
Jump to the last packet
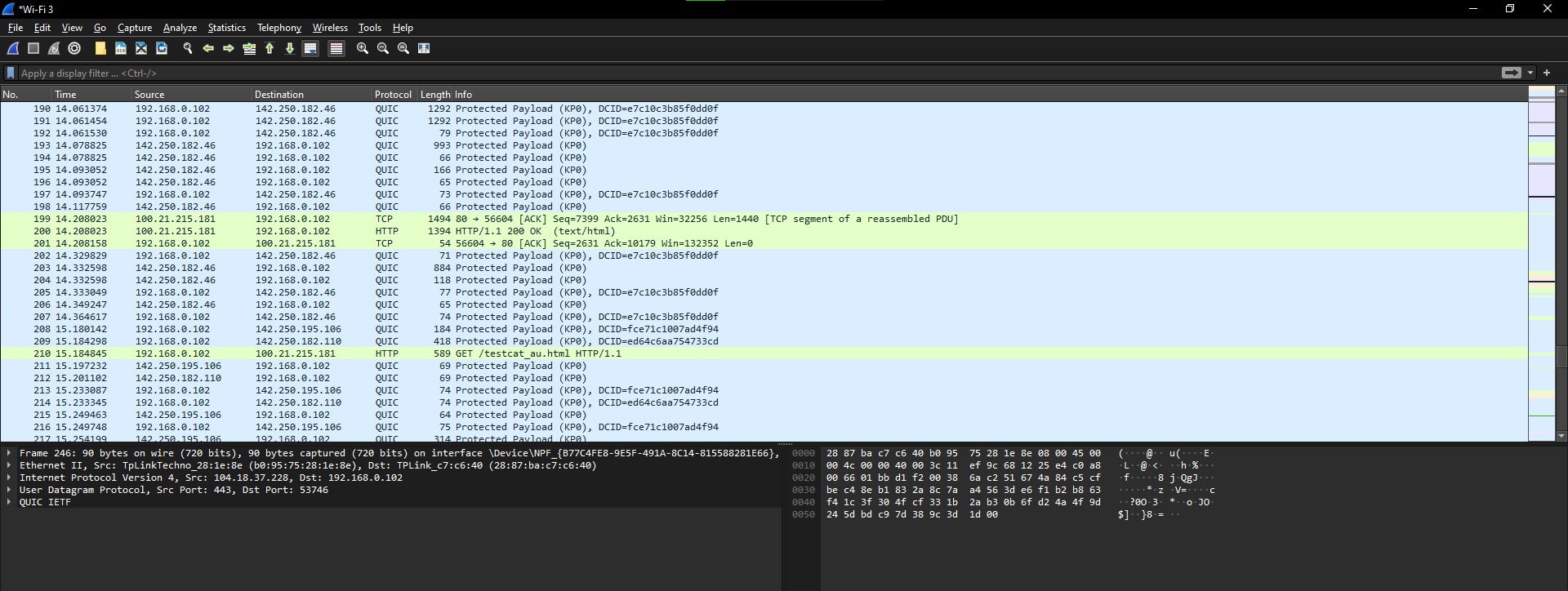coord(290,49)
